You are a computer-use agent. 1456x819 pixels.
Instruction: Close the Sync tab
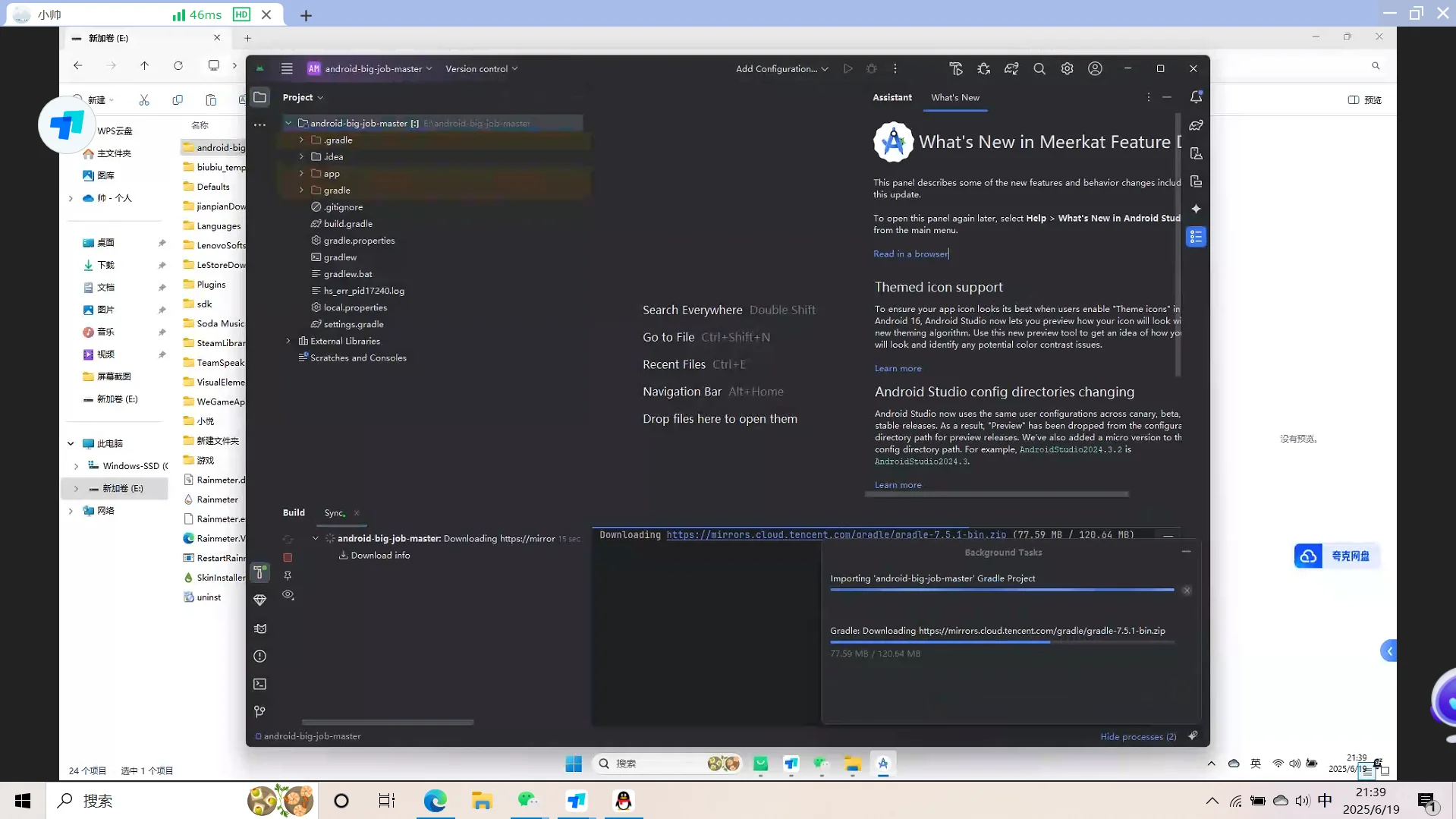[357, 513]
